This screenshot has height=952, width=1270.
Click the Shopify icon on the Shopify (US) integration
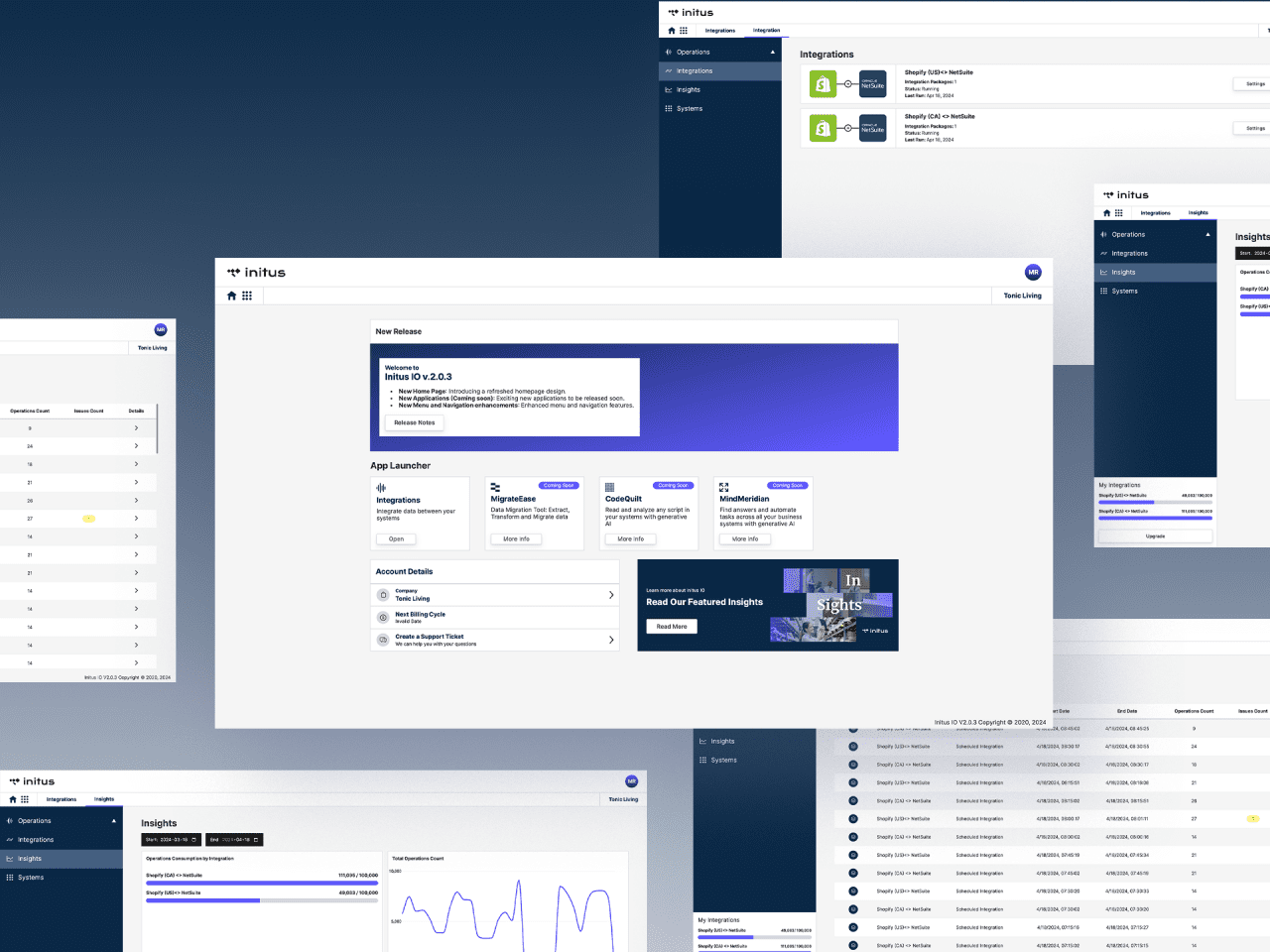[x=823, y=83]
